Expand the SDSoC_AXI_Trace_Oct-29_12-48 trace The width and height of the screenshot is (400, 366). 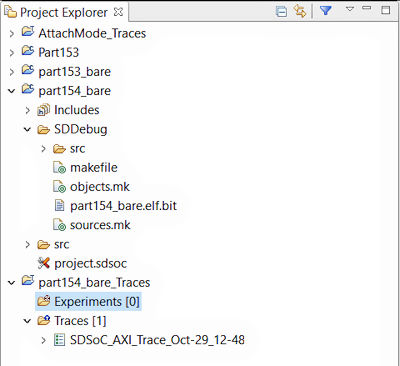coord(43,340)
